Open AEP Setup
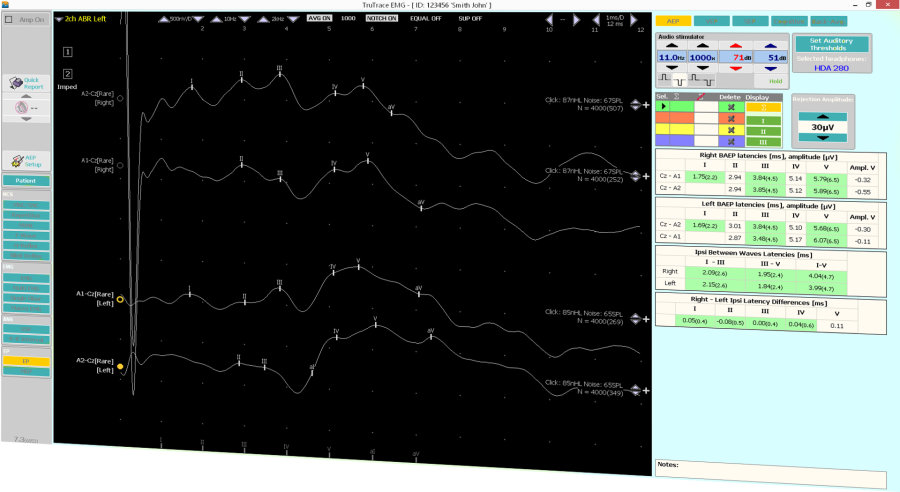This screenshot has width=900, height=492. coord(26,161)
